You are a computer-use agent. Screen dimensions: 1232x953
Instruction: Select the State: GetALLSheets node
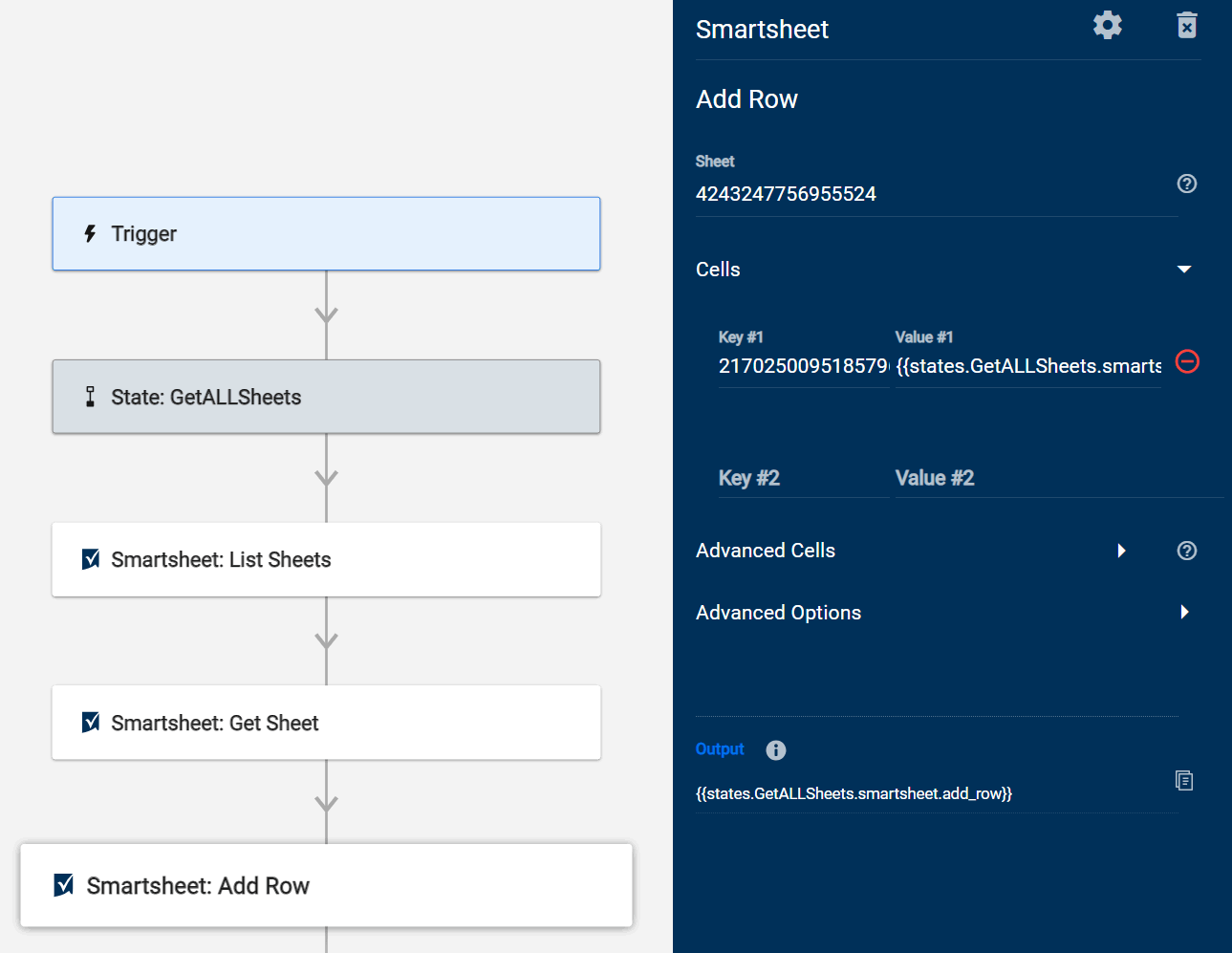click(326, 397)
